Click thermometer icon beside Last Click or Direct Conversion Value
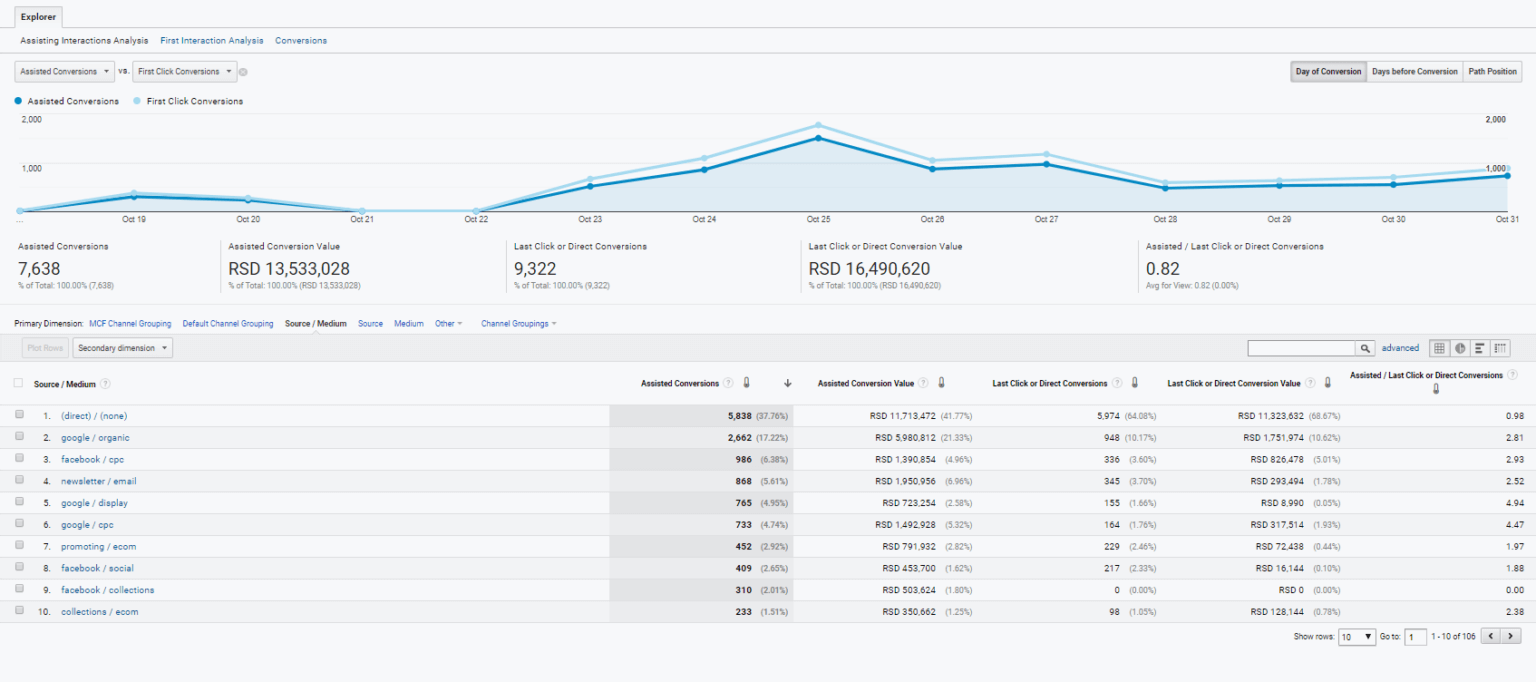This screenshot has width=1536, height=682. pos(1328,383)
